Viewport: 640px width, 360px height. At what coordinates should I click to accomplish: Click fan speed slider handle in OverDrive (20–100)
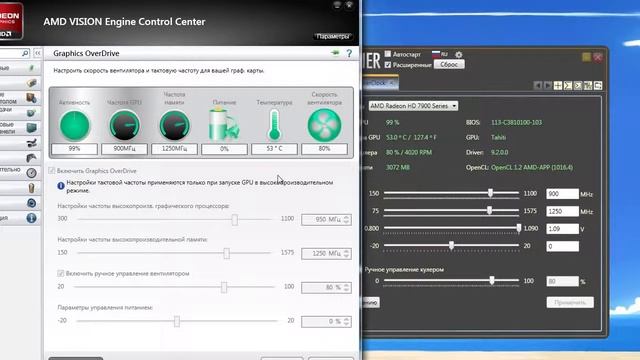[x=224, y=287]
